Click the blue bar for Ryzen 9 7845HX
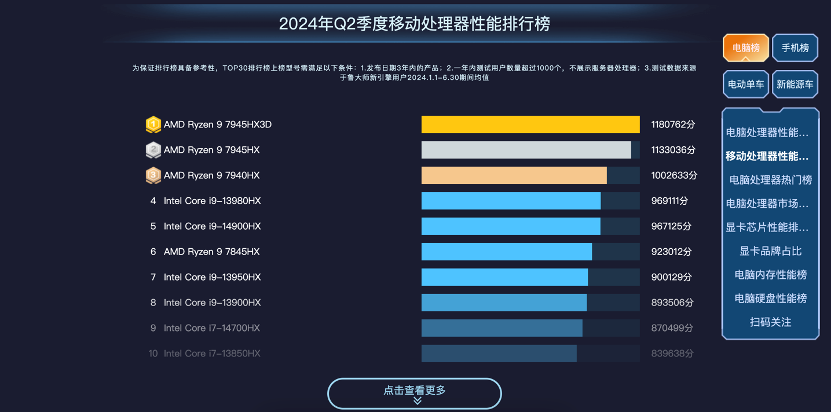The width and height of the screenshot is (832, 412). click(x=507, y=252)
